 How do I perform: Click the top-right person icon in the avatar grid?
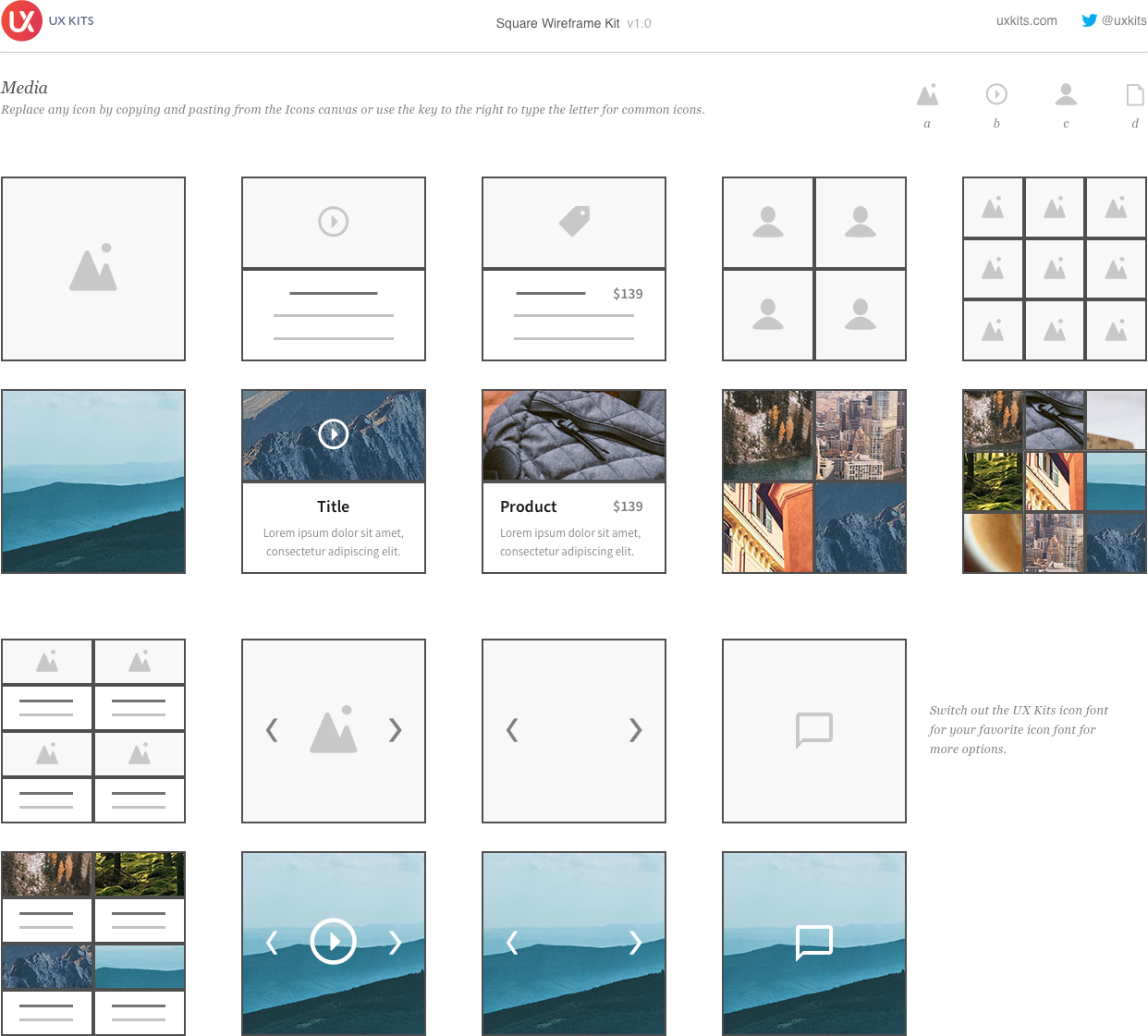click(861, 222)
